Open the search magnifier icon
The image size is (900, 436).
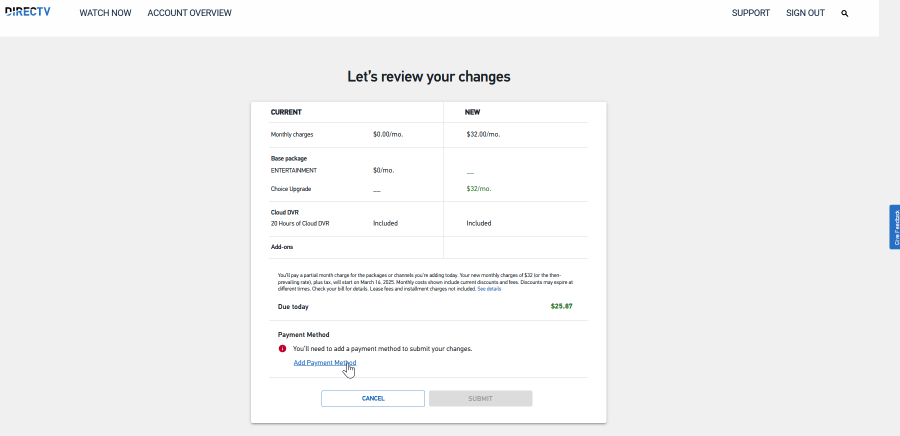point(844,13)
